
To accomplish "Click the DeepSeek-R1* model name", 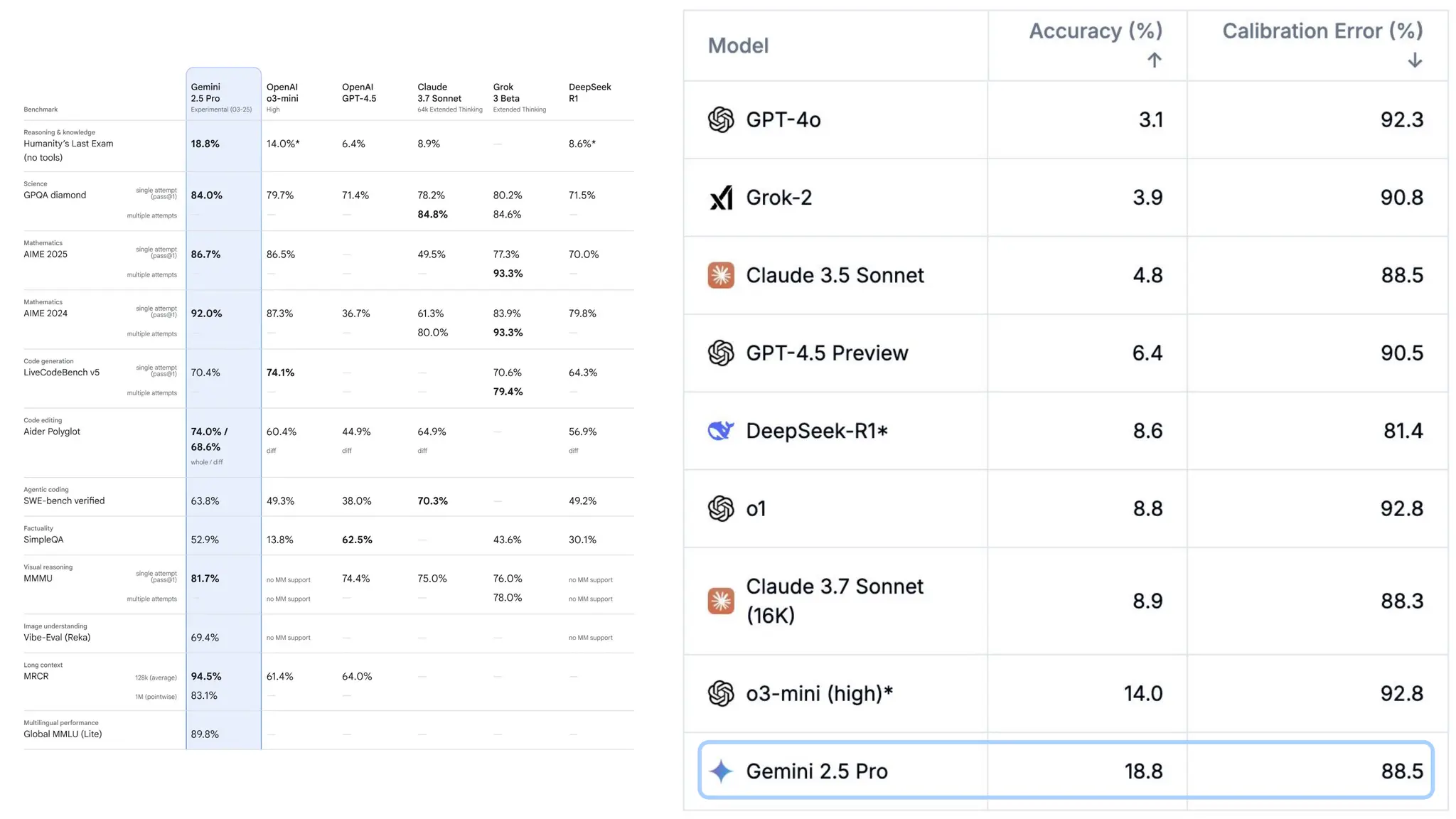I will point(816,431).
